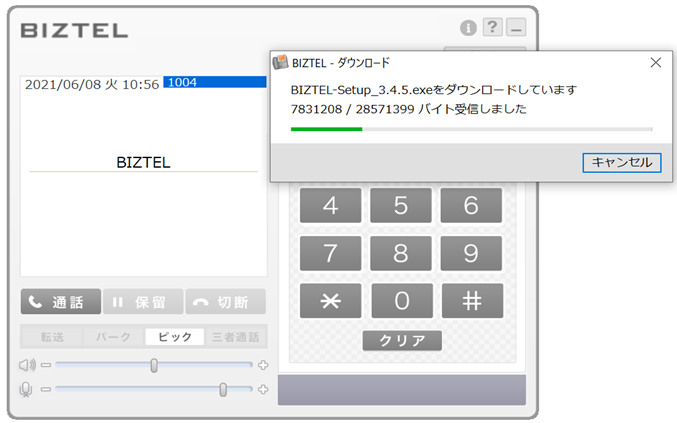Click the highlighted 1004 number field
Viewport: 677px width, 423px height.
pos(215,82)
